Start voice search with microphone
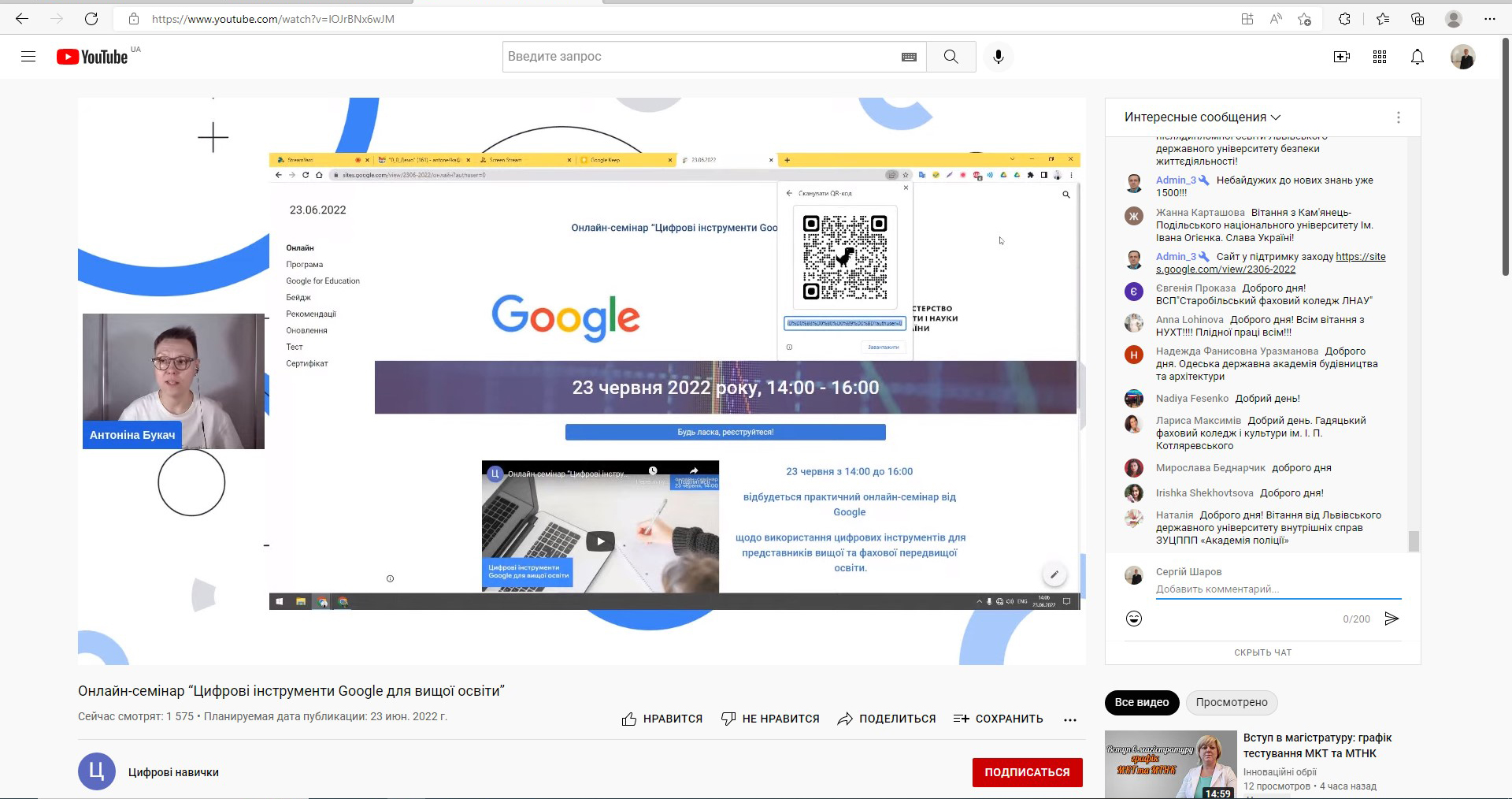The image size is (1512, 799). coord(999,57)
